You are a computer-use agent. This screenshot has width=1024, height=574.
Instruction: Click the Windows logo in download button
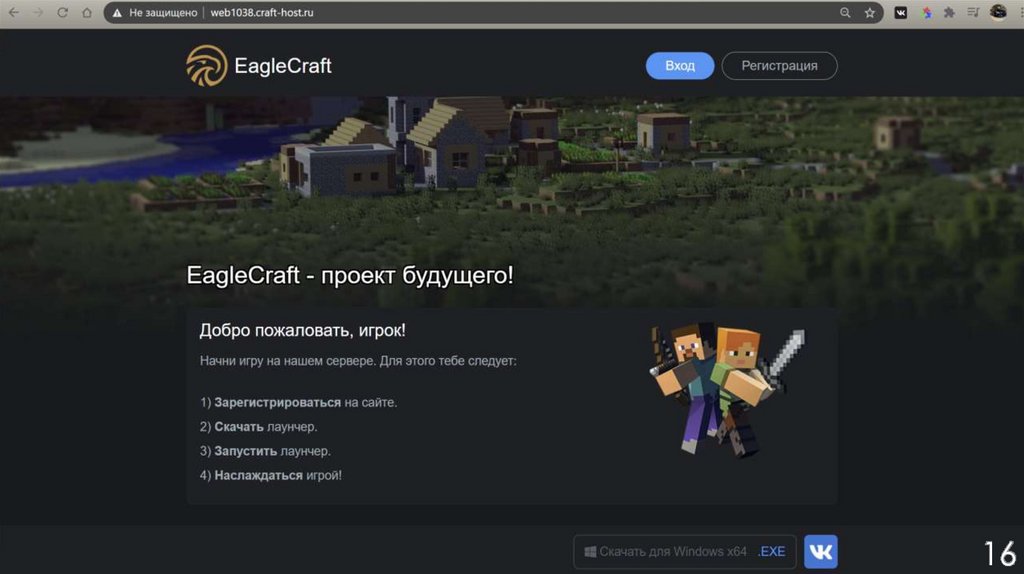590,552
